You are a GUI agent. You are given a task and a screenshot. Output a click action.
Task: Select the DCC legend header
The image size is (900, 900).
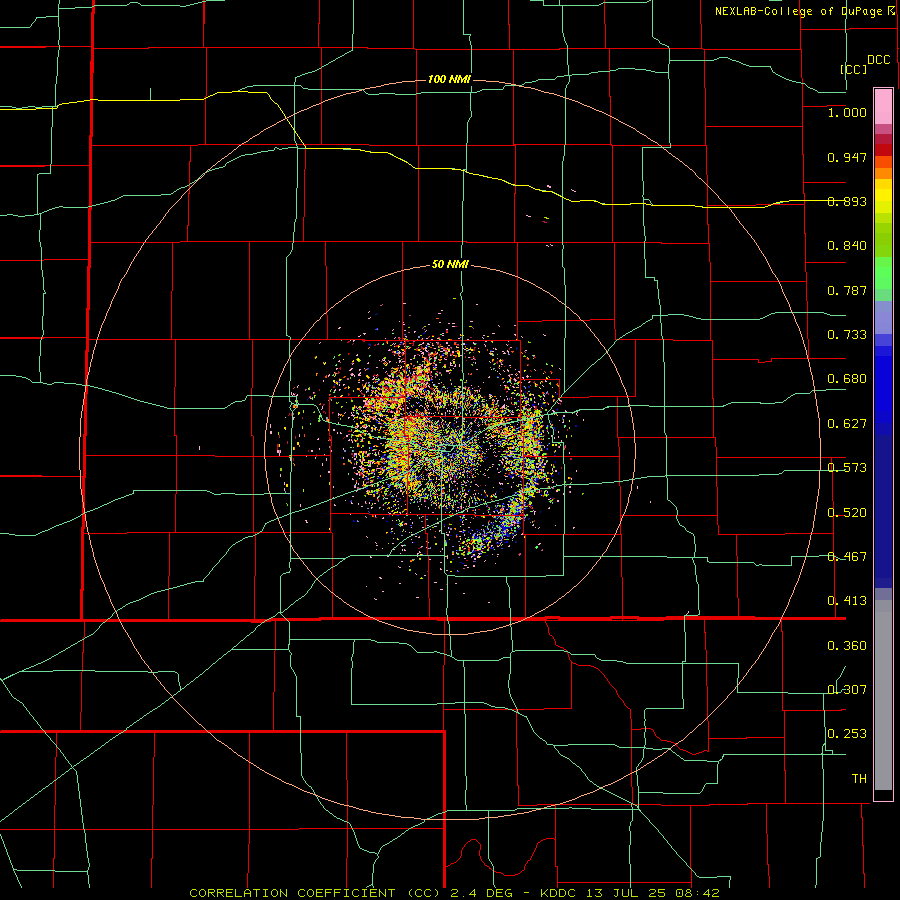click(879, 60)
